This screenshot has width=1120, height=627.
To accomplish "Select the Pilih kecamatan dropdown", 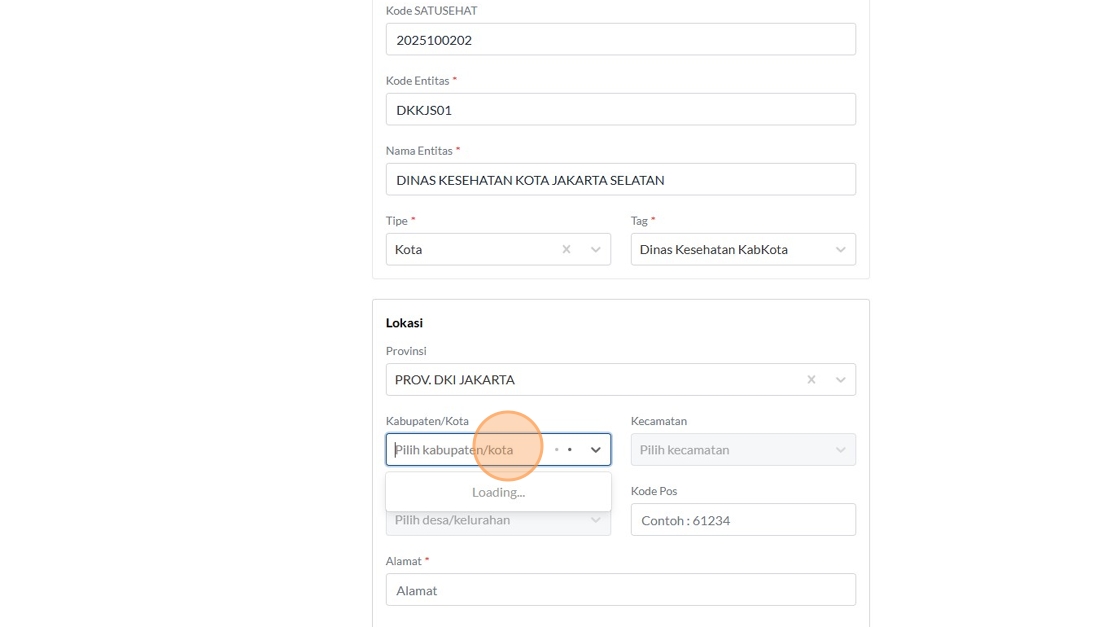I will [x=730, y=450].
